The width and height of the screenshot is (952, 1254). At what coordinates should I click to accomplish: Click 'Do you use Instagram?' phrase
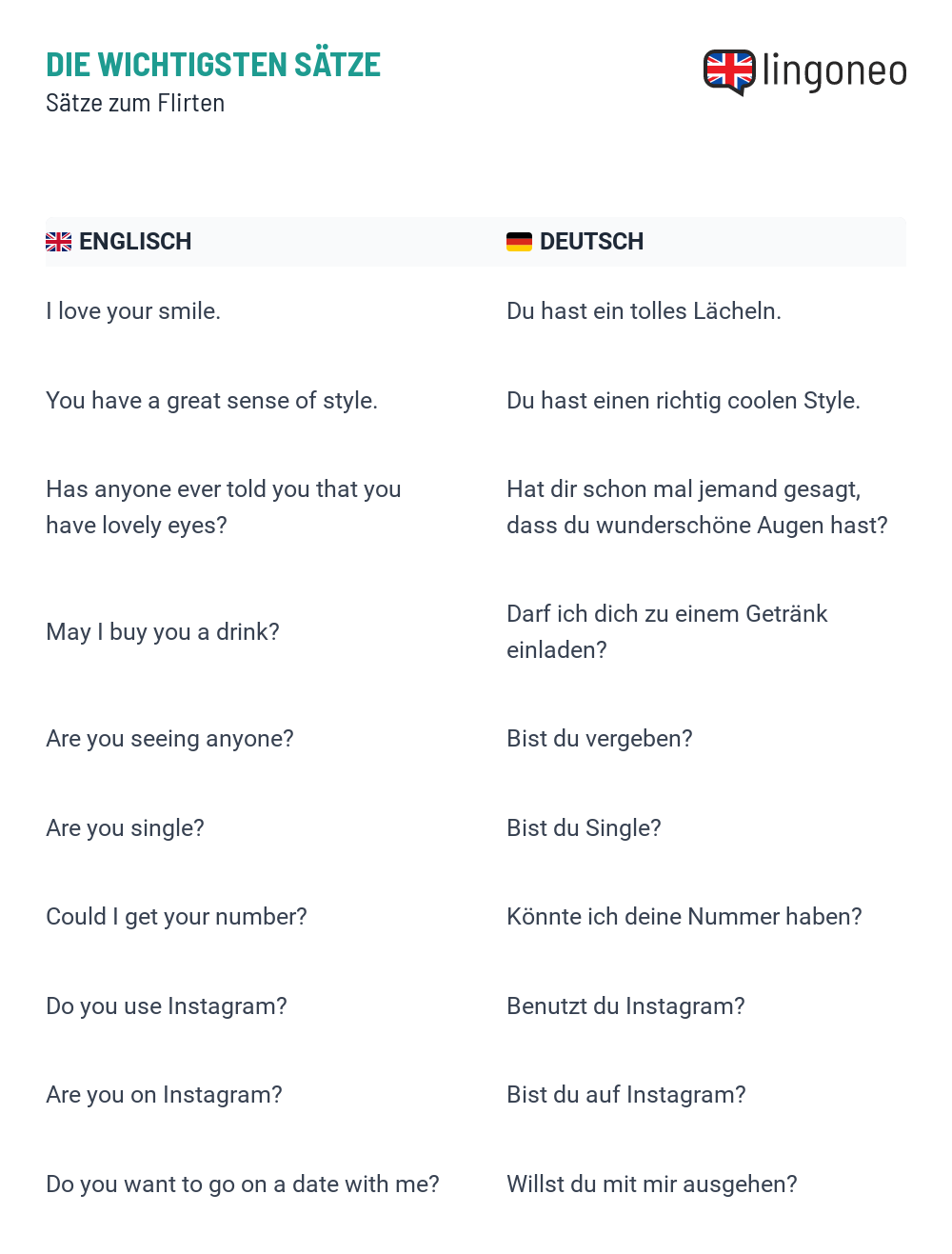click(167, 1006)
